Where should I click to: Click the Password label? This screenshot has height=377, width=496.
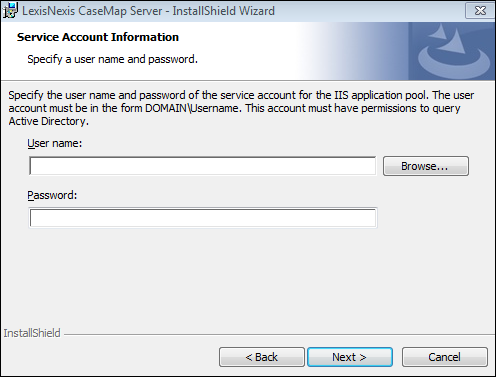[x=52, y=195]
